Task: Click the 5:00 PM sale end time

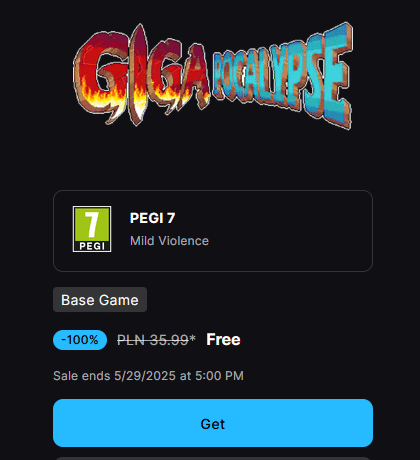Action: [219, 376]
